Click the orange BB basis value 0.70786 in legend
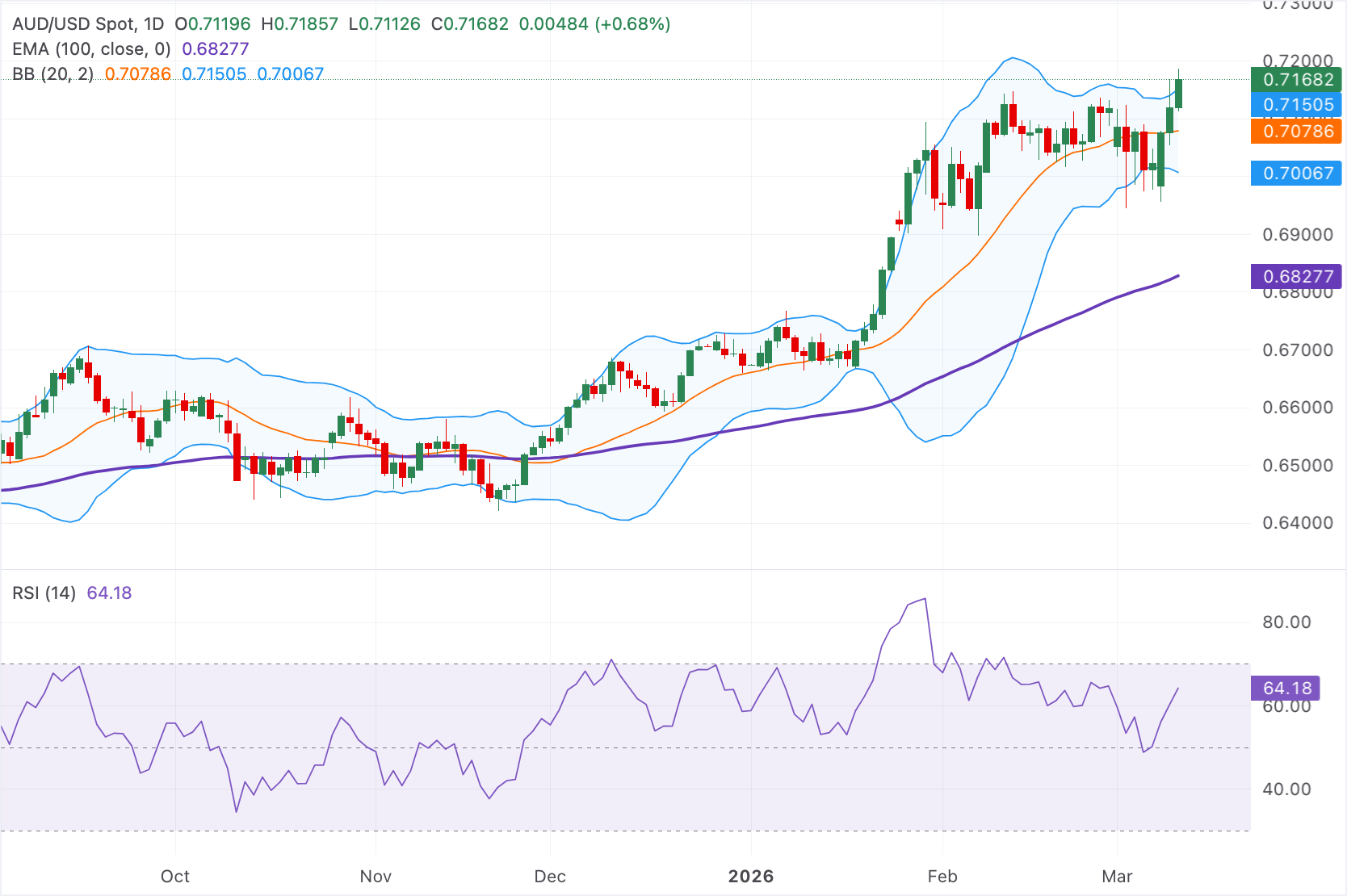1347x896 pixels. coord(137,73)
